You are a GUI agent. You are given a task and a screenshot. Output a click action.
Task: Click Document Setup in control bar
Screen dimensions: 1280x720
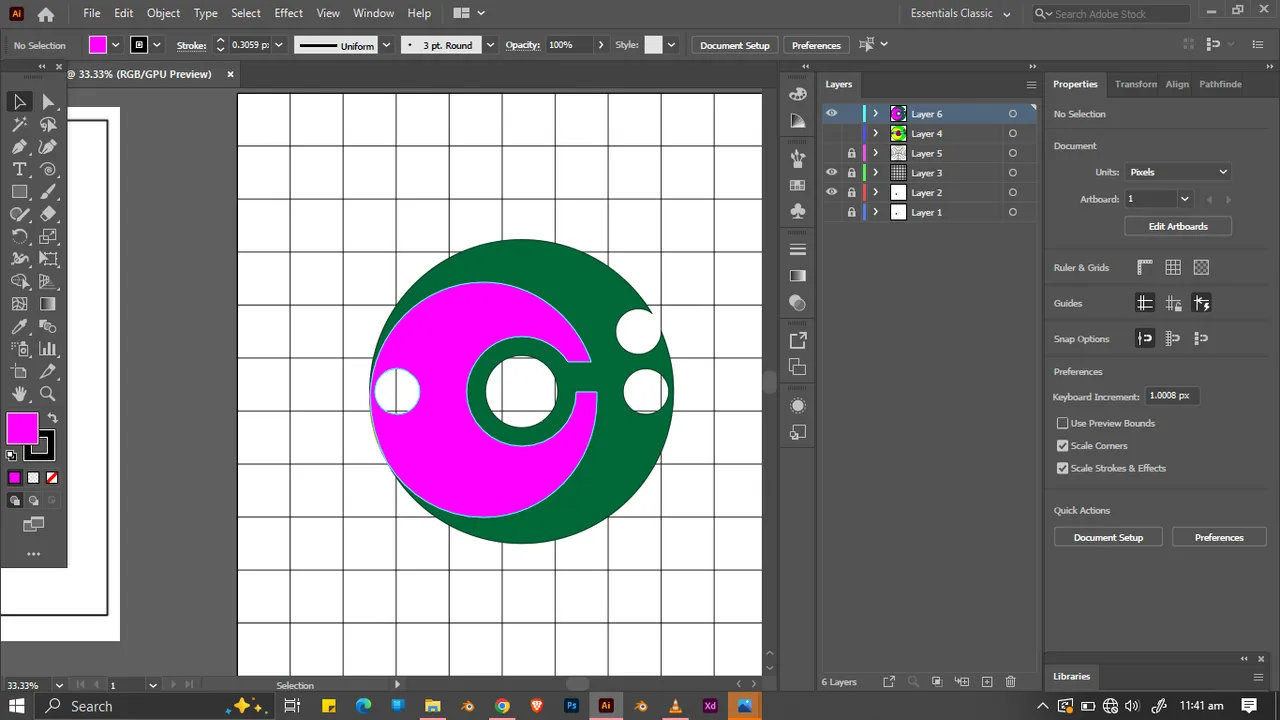[735, 45]
